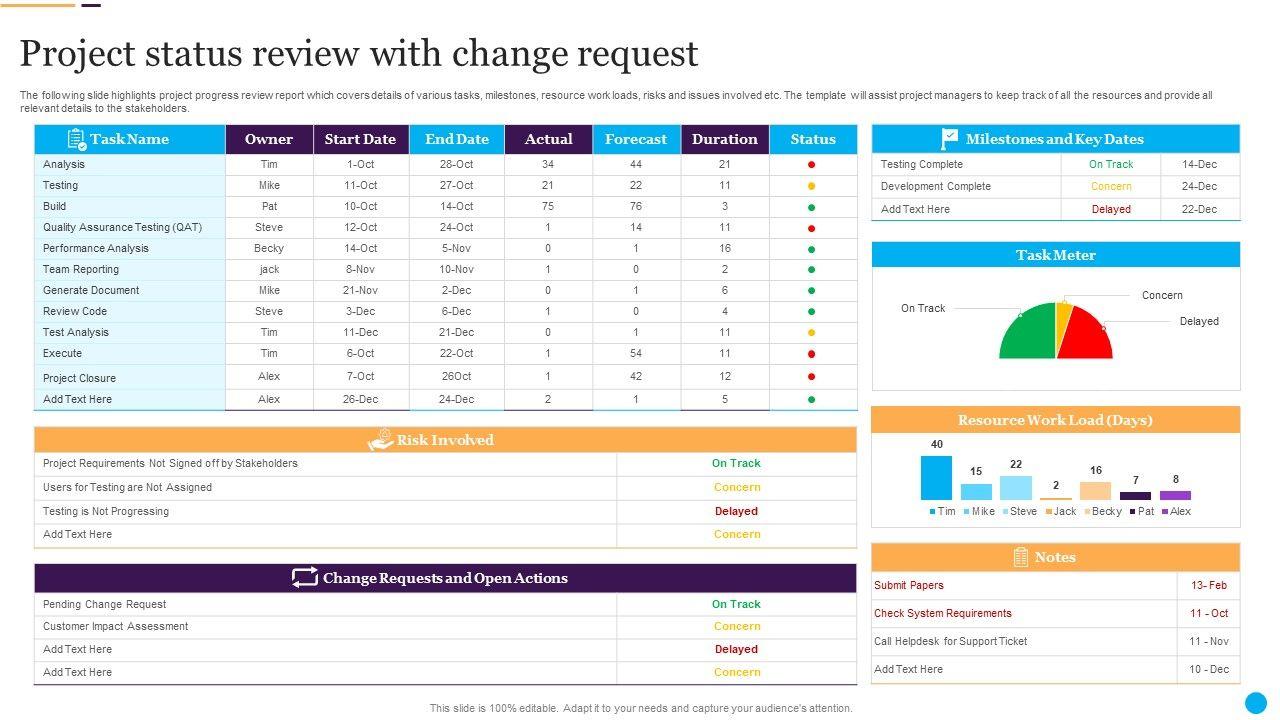Click the Jack legend entry
This screenshot has width=1280, height=720.
click(1061, 511)
